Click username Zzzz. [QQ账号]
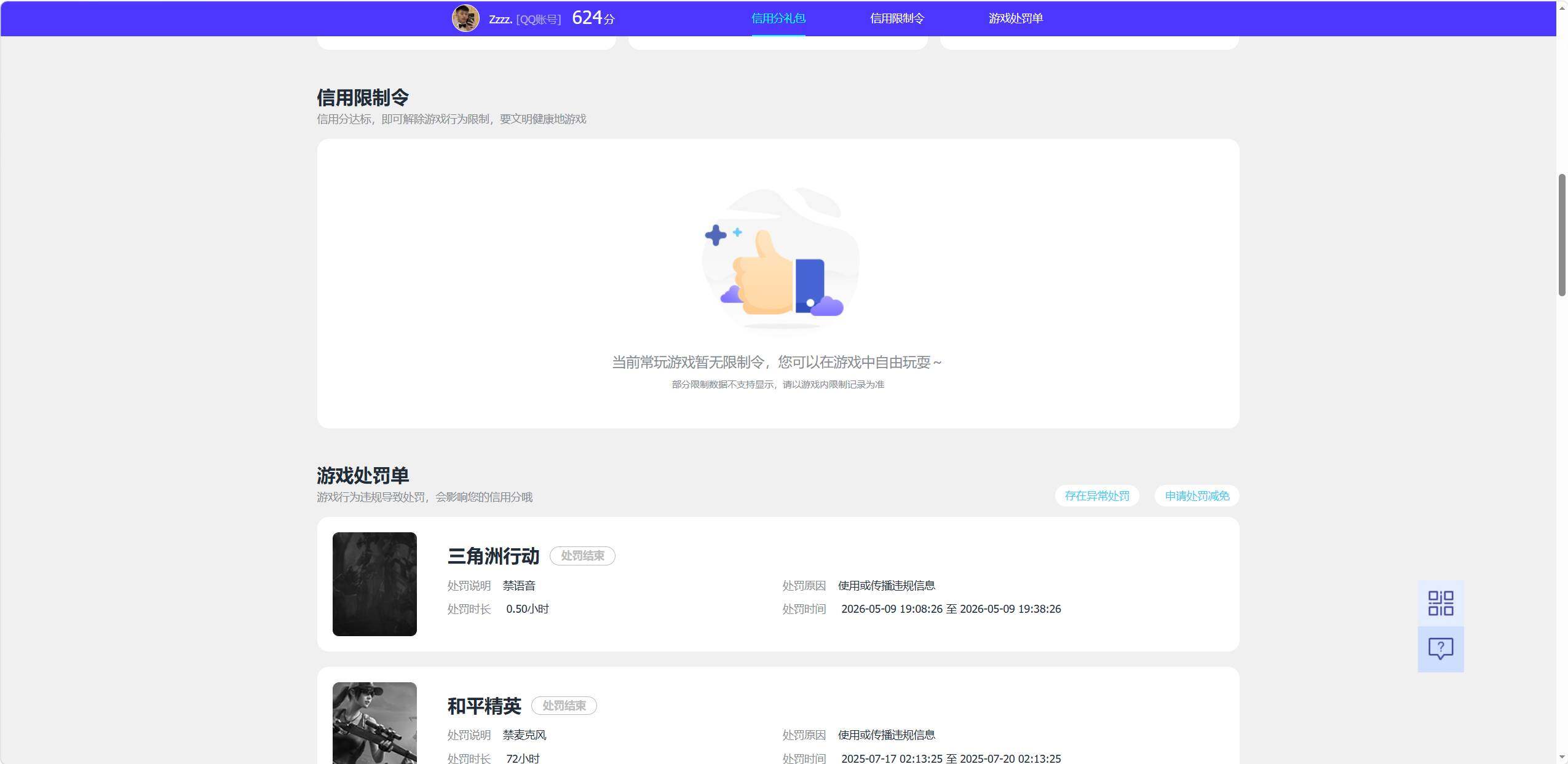This screenshot has width=1568, height=764. pyautogui.click(x=525, y=20)
